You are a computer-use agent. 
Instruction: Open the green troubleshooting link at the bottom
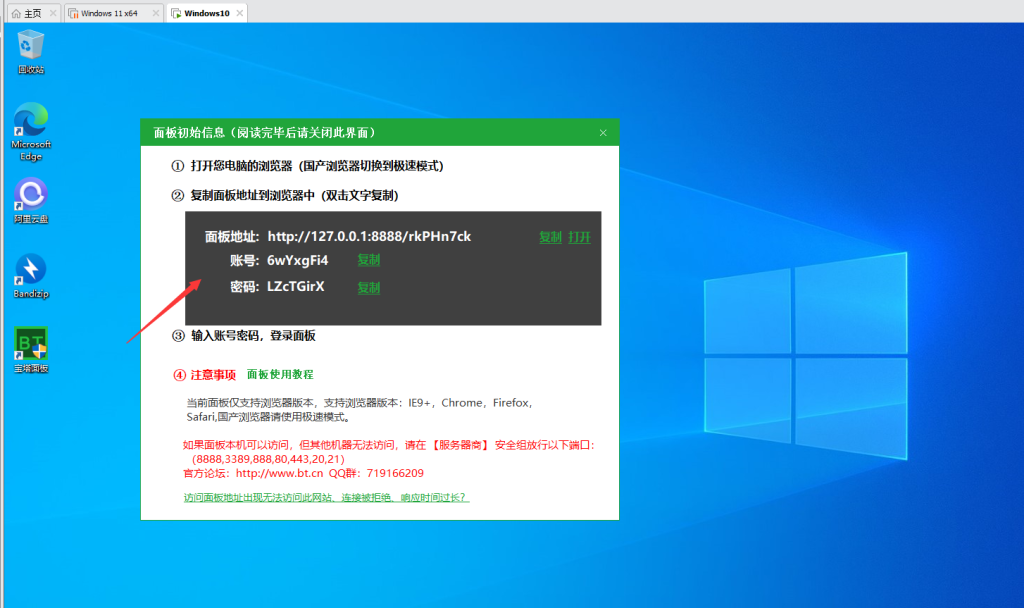[326, 497]
